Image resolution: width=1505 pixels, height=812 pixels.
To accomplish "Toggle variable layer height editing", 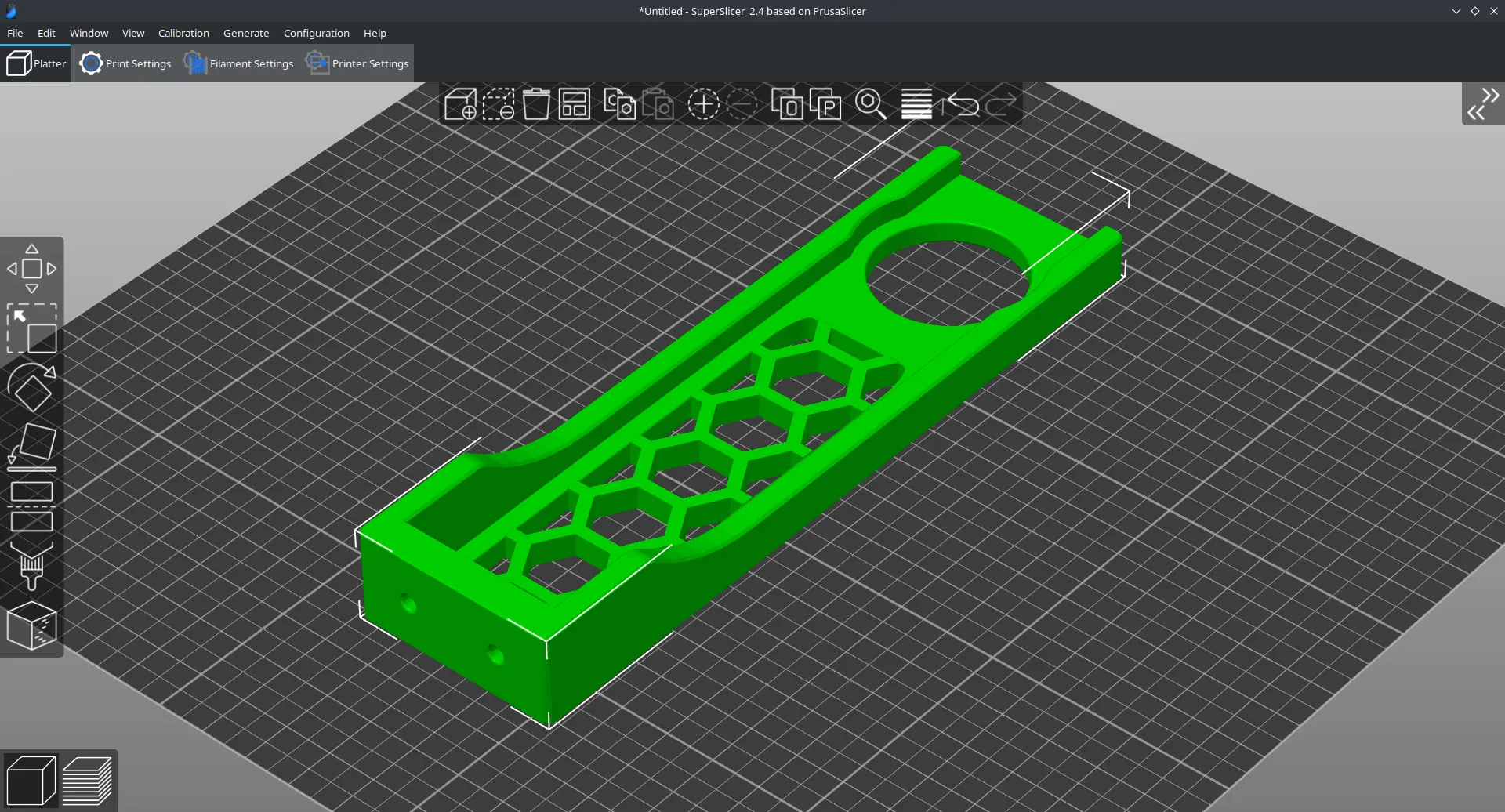I will (916, 104).
